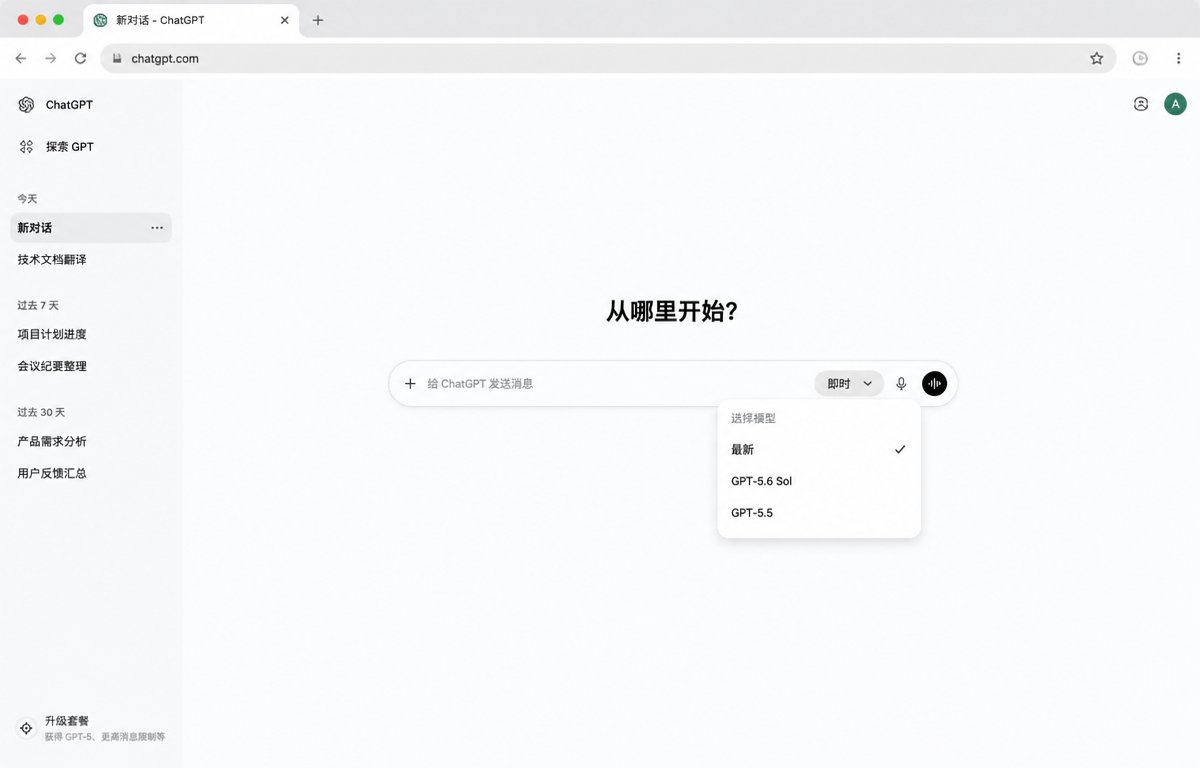Click the plus attach icon in message box
This screenshot has height=768, width=1200.
point(410,384)
